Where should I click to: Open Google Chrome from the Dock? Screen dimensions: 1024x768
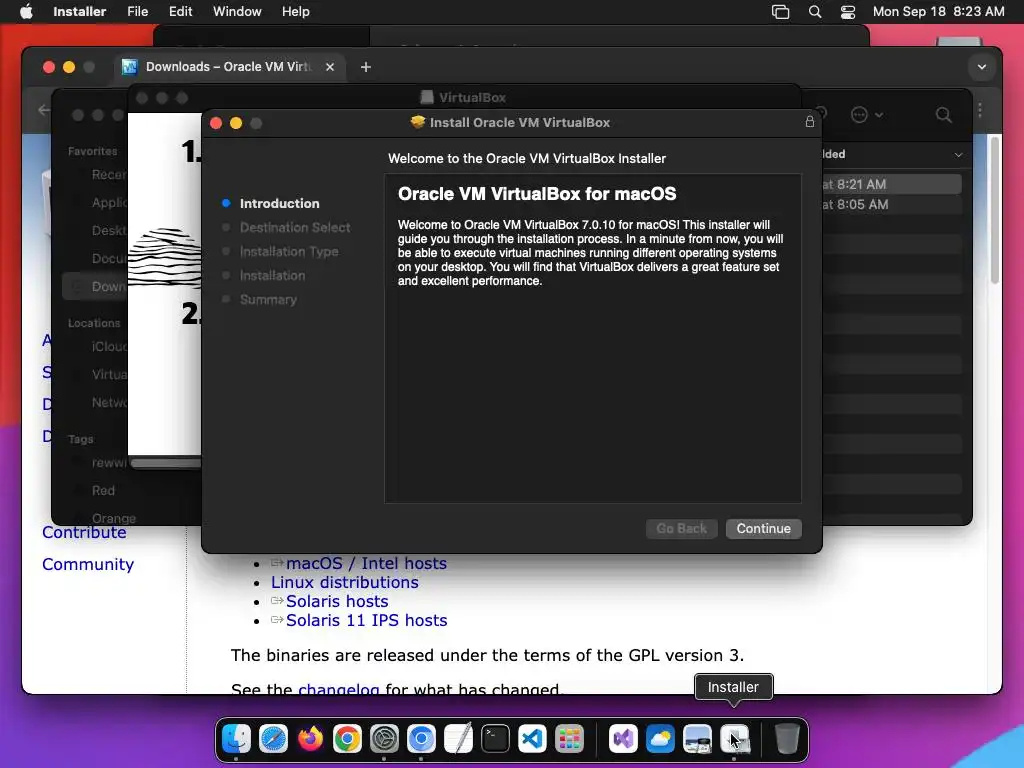[347, 739]
